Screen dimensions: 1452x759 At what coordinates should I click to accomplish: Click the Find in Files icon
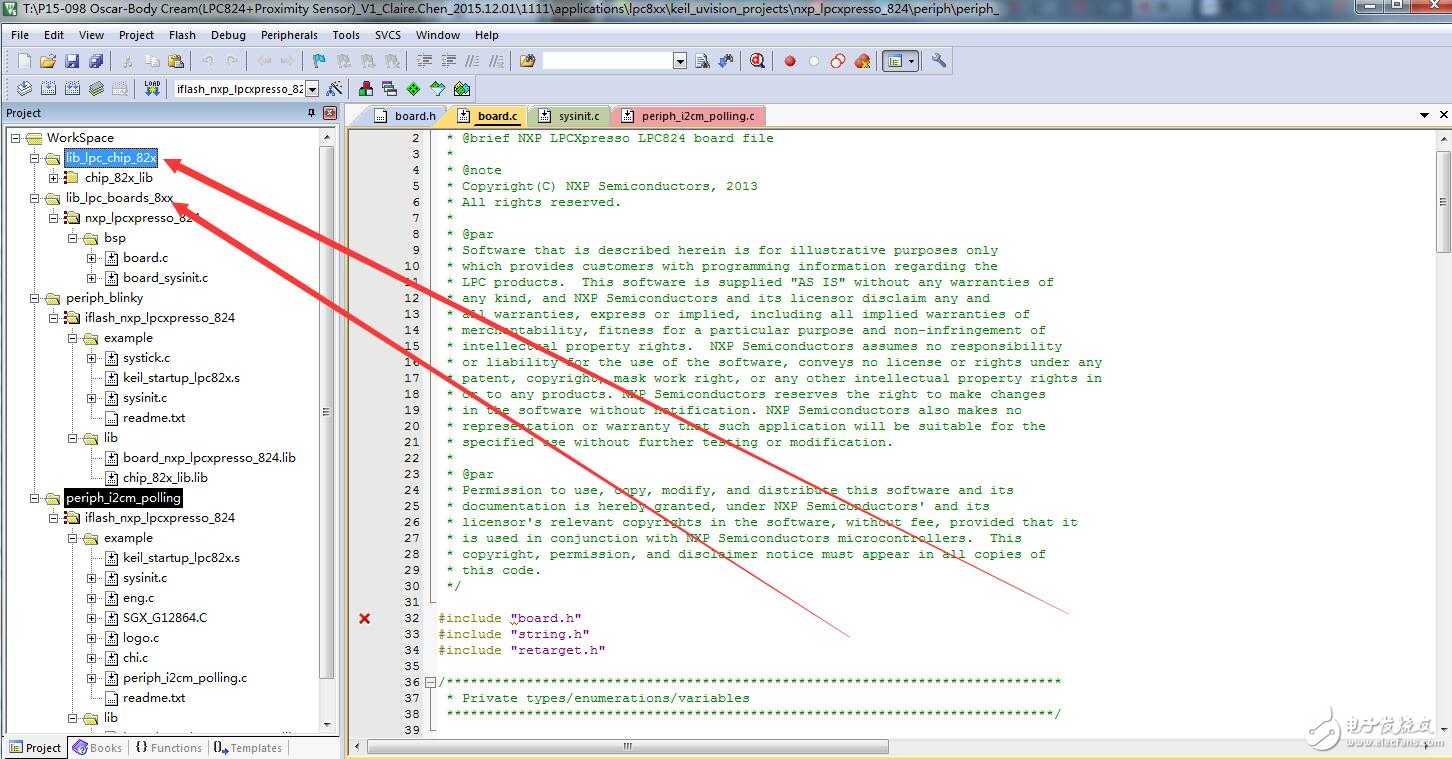tap(527, 61)
